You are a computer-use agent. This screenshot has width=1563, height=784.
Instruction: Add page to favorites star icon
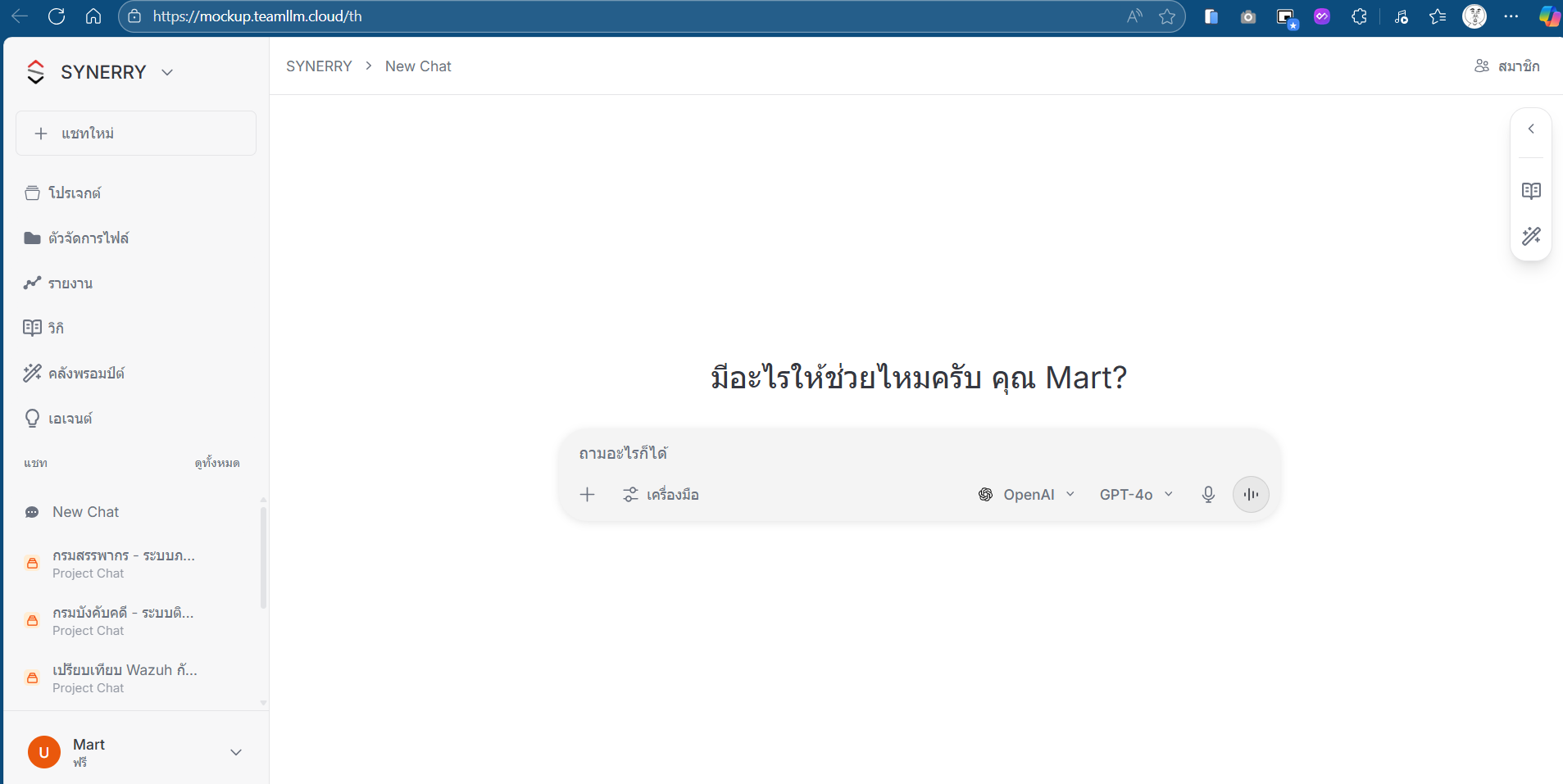pyautogui.click(x=1167, y=16)
